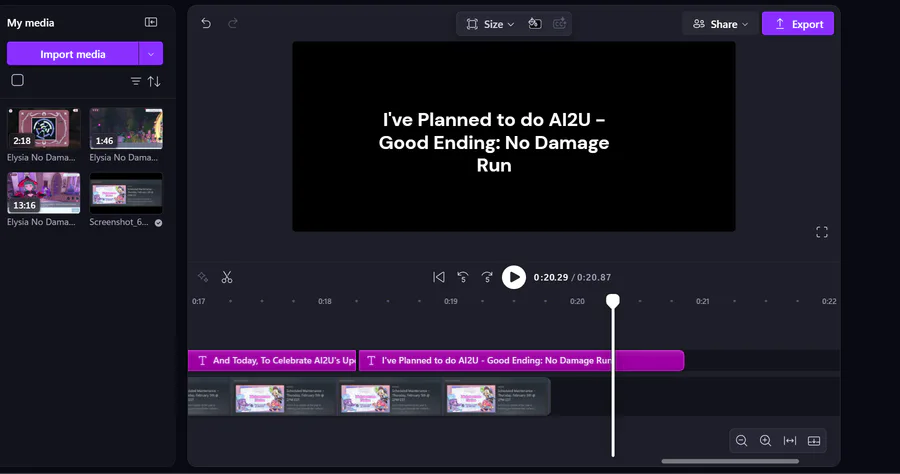Image resolution: width=900 pixels, height=474 pixels.
Task: Click the preview title text in canvas
Action: click(x=494, y=142)
